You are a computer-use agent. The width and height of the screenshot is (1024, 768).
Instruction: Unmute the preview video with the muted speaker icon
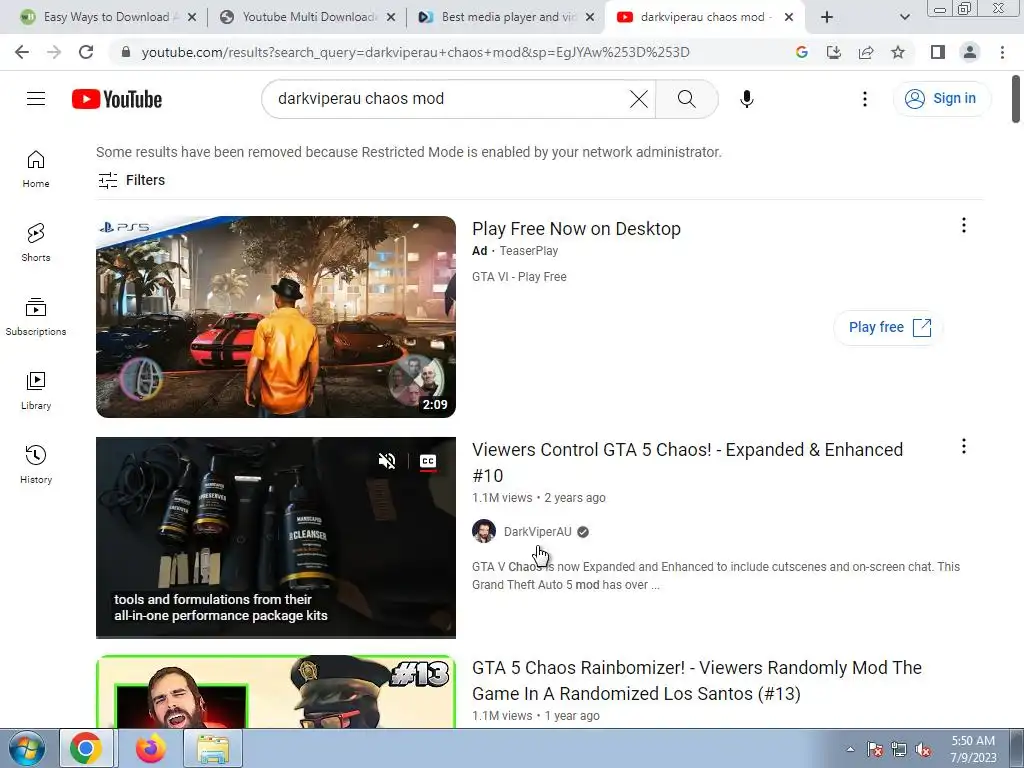click(387, 461)
